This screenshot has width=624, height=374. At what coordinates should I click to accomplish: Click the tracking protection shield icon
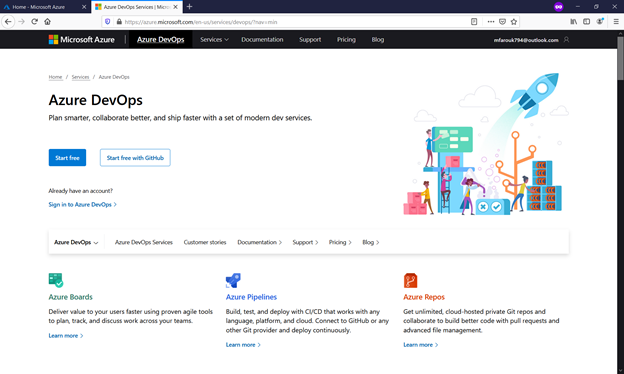107,22
